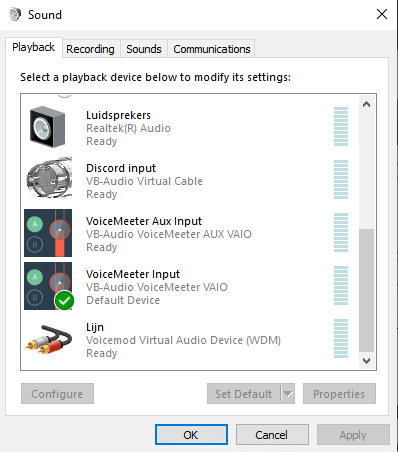Click the VoiceMeeter Aux Input mixer icon
The height and width of the screenshot is (452, 398).
(x=48, y=233)
